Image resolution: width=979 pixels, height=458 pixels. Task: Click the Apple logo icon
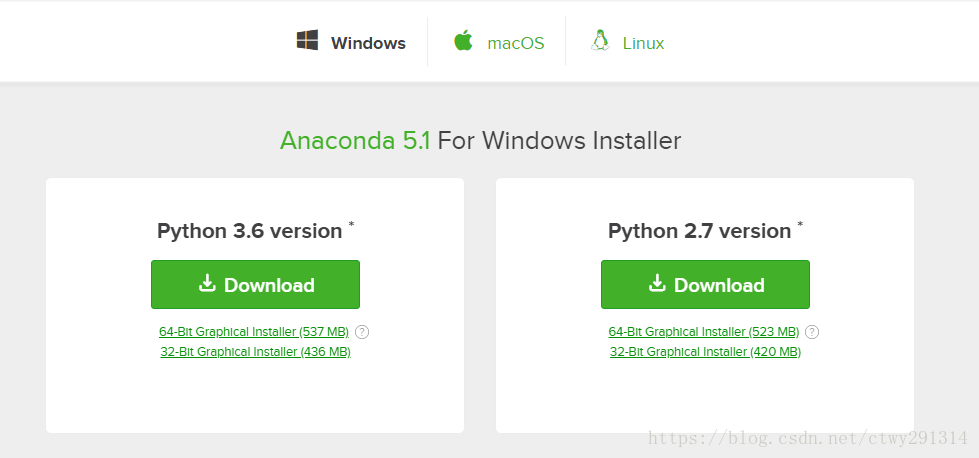pos(463,41)
